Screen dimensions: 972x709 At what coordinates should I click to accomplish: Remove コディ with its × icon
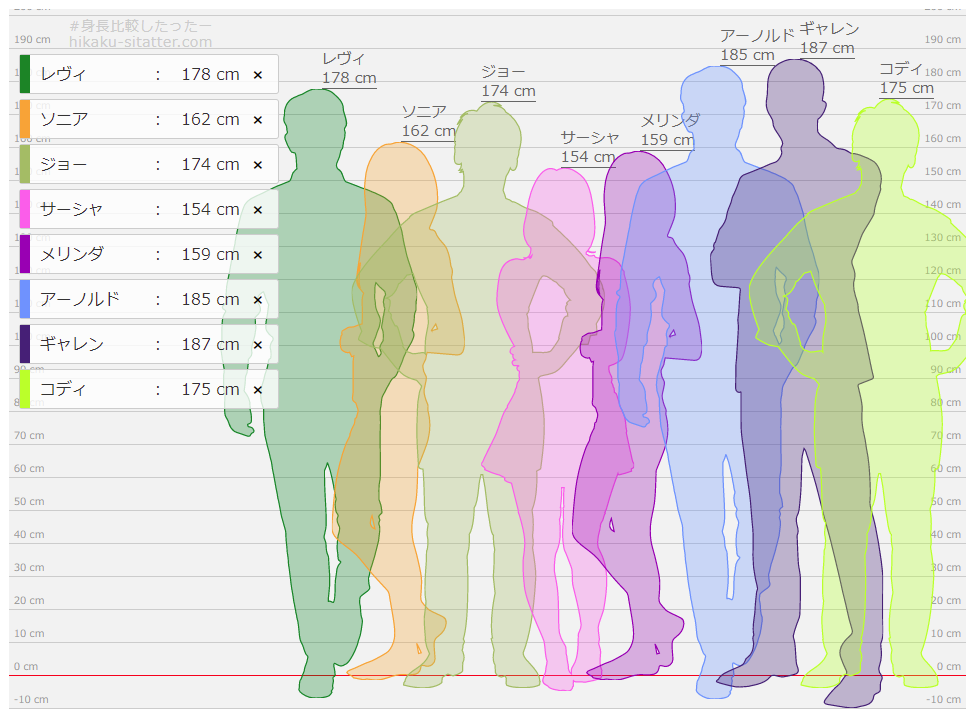[x=257, y=390]
